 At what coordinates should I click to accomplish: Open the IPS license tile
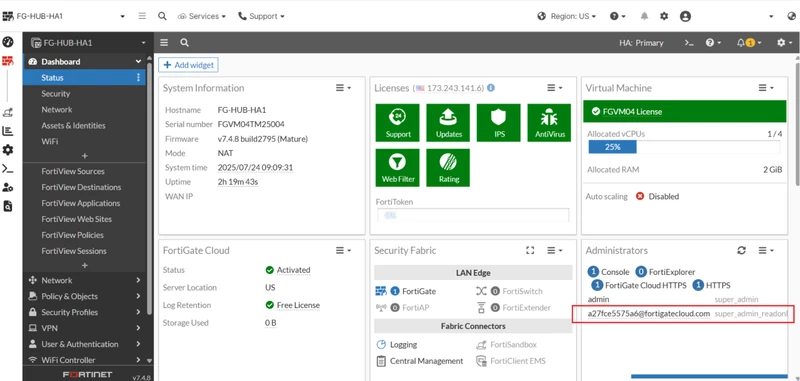tap(498, 122)
